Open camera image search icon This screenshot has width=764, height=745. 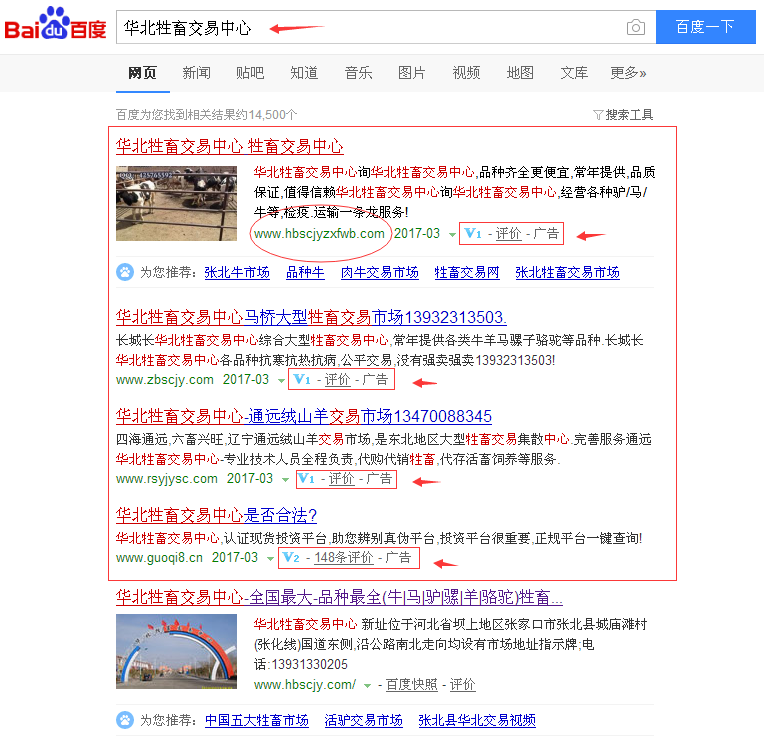tap(635, 27)
